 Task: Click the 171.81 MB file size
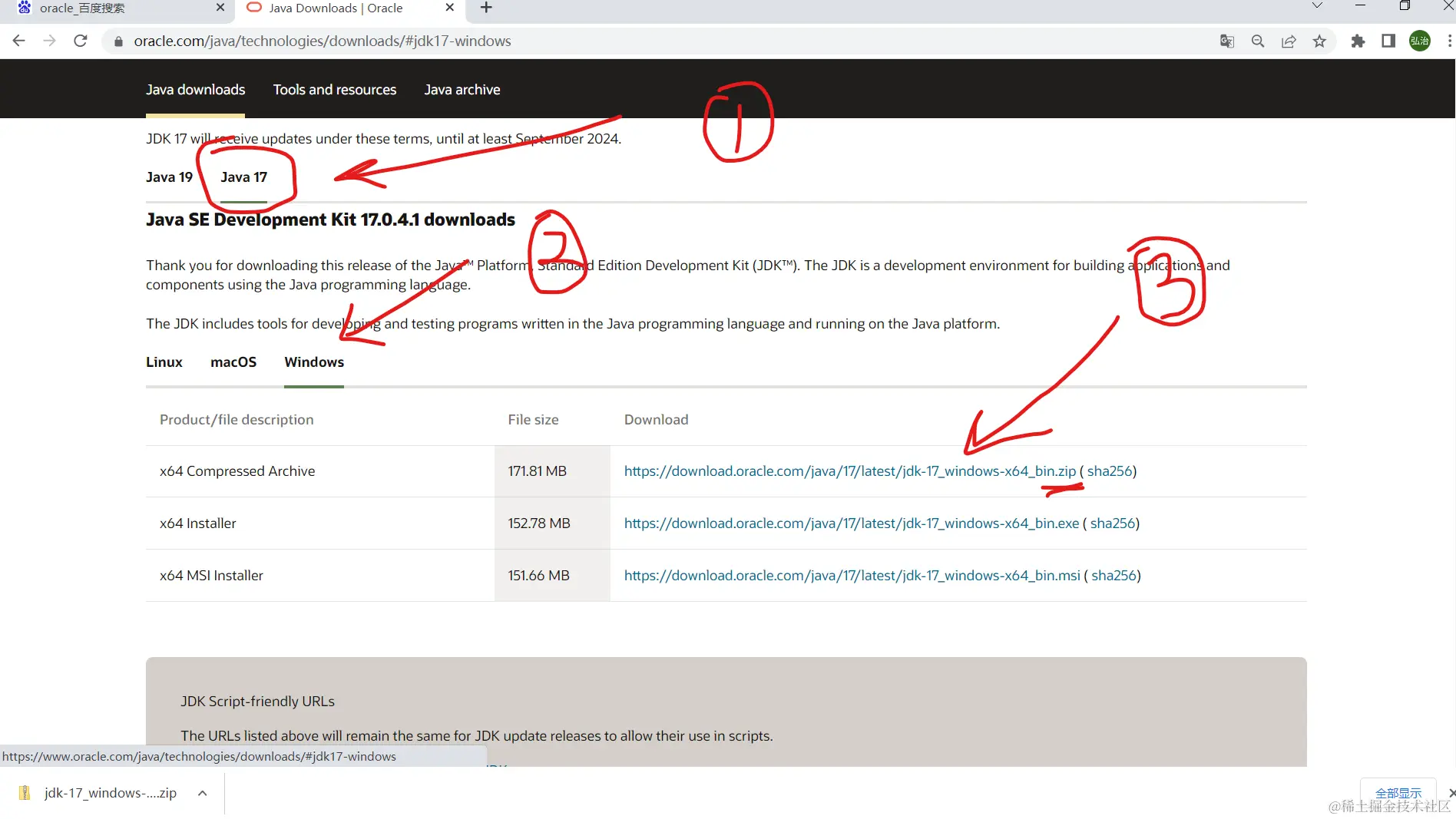point(537,471)
